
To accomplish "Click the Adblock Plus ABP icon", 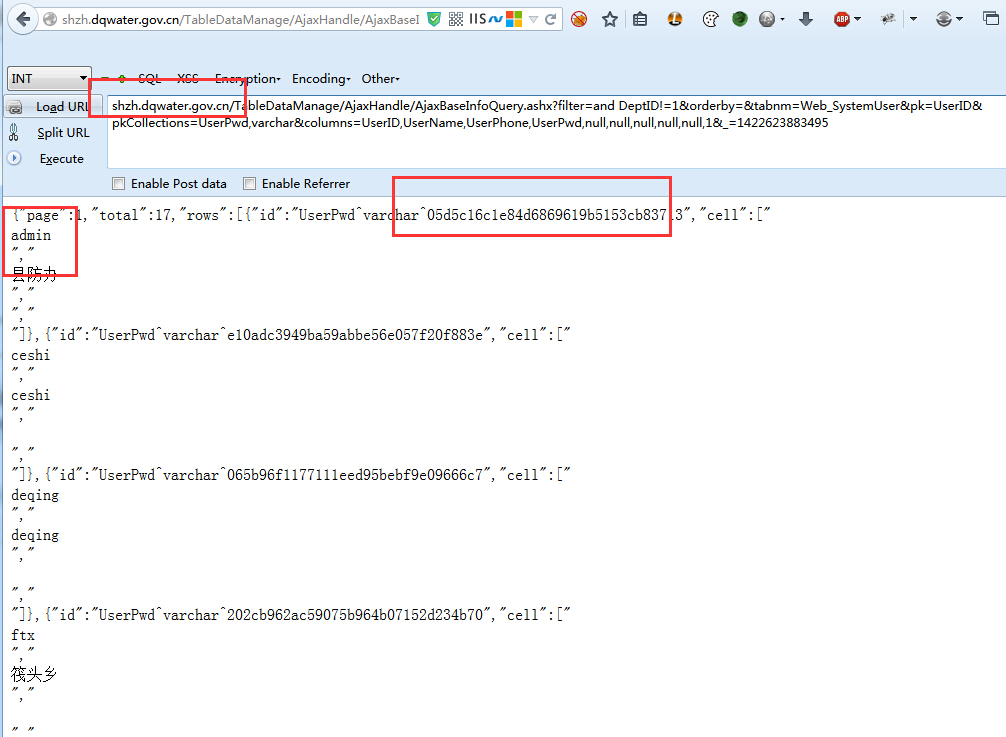I will [842, 19].
